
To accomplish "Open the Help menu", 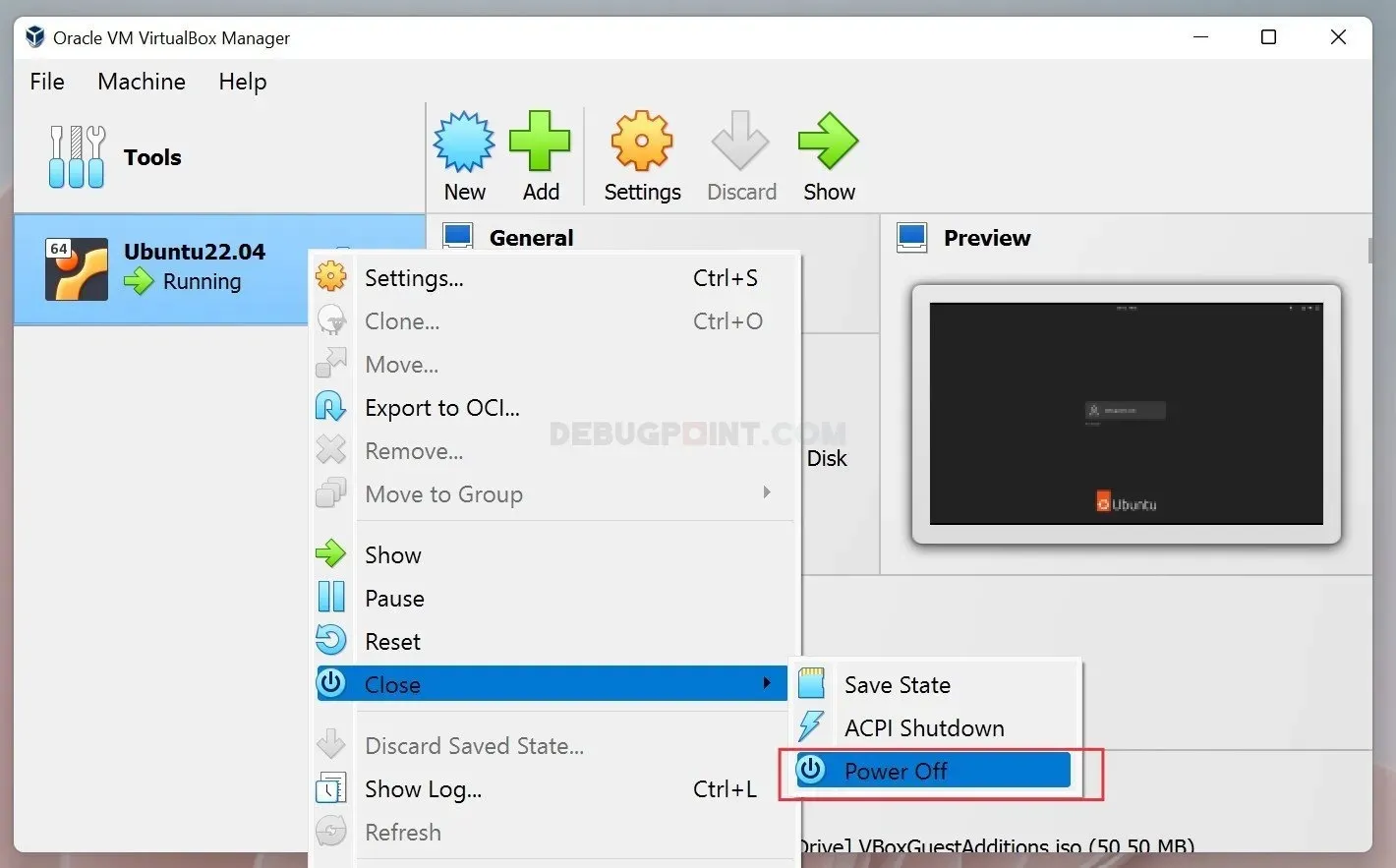I will tap(243, 82).
